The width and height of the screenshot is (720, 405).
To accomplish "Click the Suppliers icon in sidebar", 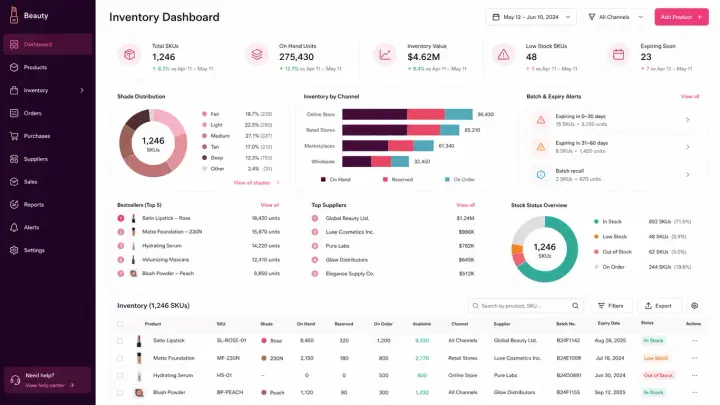I will tap(14, 159).
